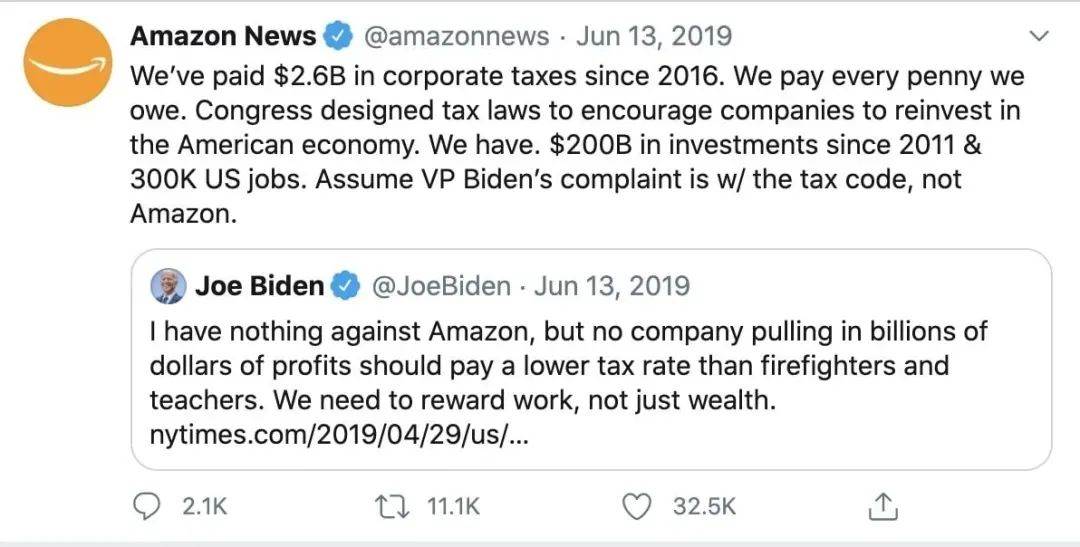
Task: Click Joe Biden verified badge
Action: click(x=346, y=285)
